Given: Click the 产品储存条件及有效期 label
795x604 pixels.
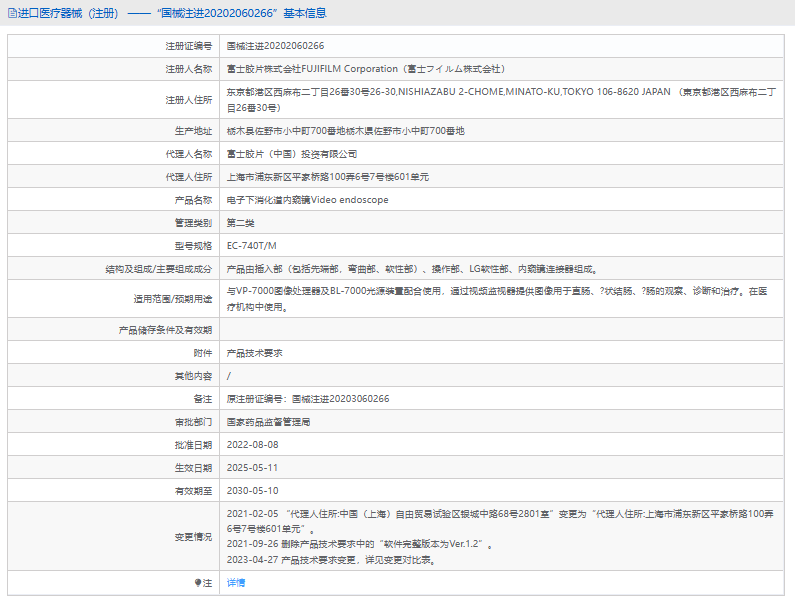Looking at the screenshot, I should pyautogui.click(x=165, y=330).
